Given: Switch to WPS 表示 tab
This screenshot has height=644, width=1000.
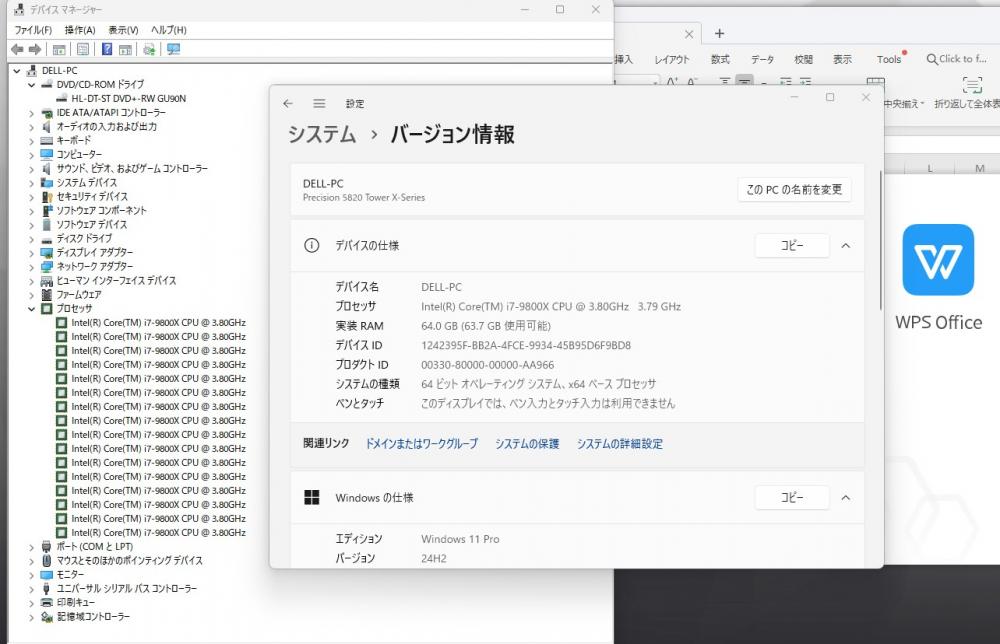Looking at the screenshot, I should pos(842,59).
